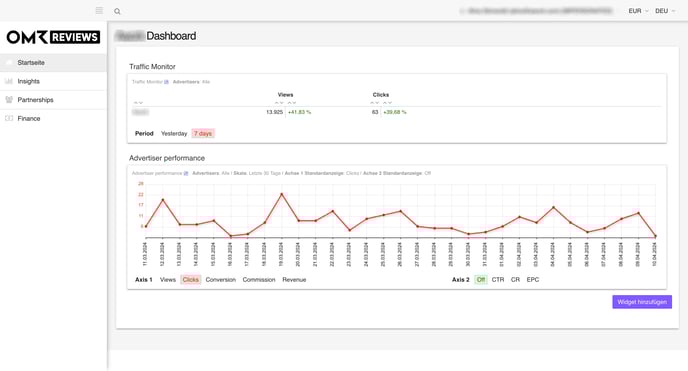This screenshot has width=688, height=371.
Task: Sort the Views column with its arrows
Action: point(279,103)
